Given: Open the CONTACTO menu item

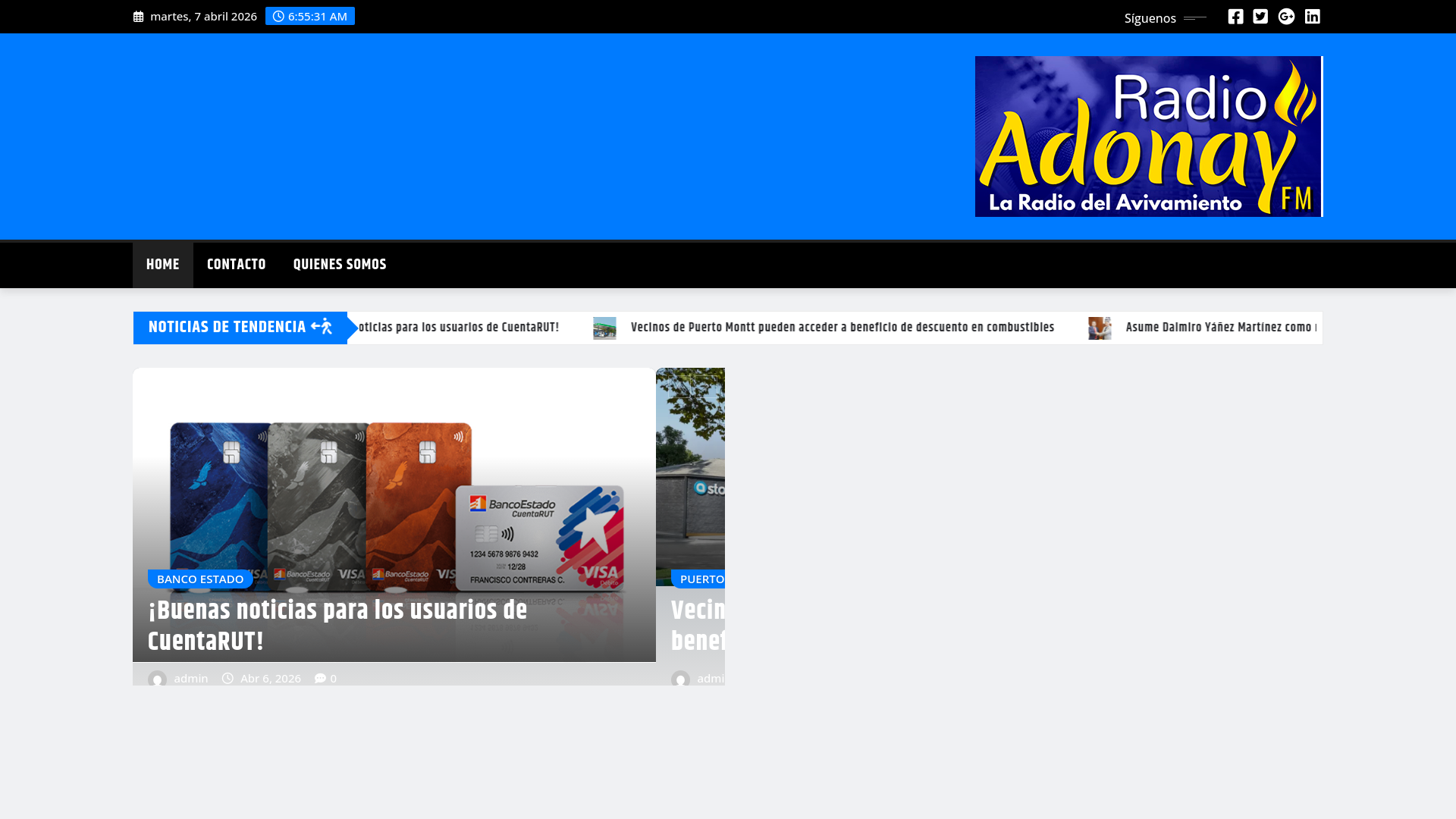Looking at the screenshot, I should 237,265.
